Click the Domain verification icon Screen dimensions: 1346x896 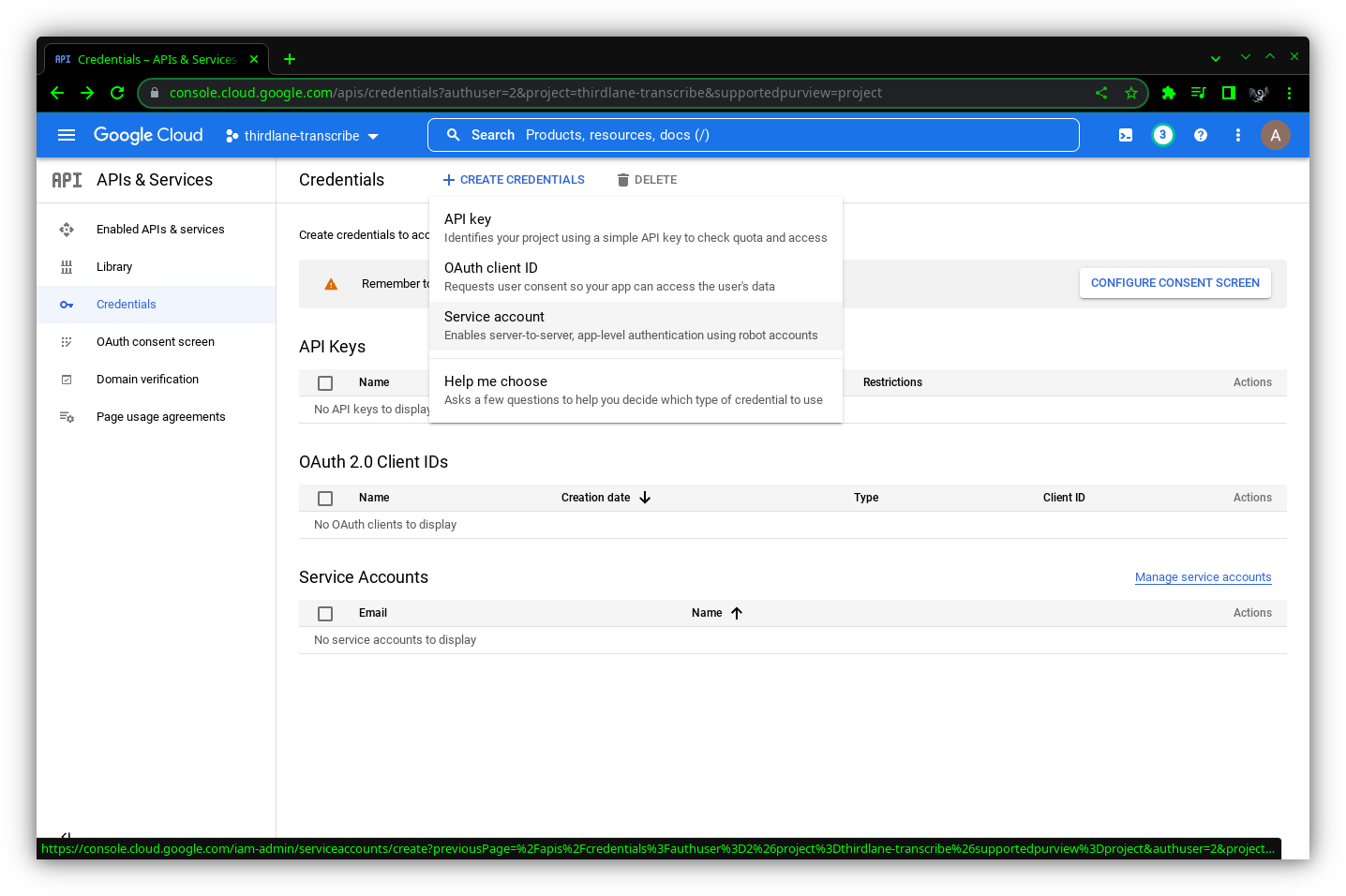(67, 380)
